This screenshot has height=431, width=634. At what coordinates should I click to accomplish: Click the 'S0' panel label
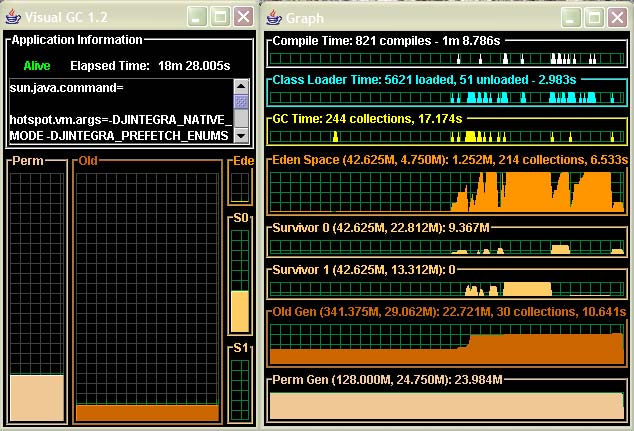241,218
